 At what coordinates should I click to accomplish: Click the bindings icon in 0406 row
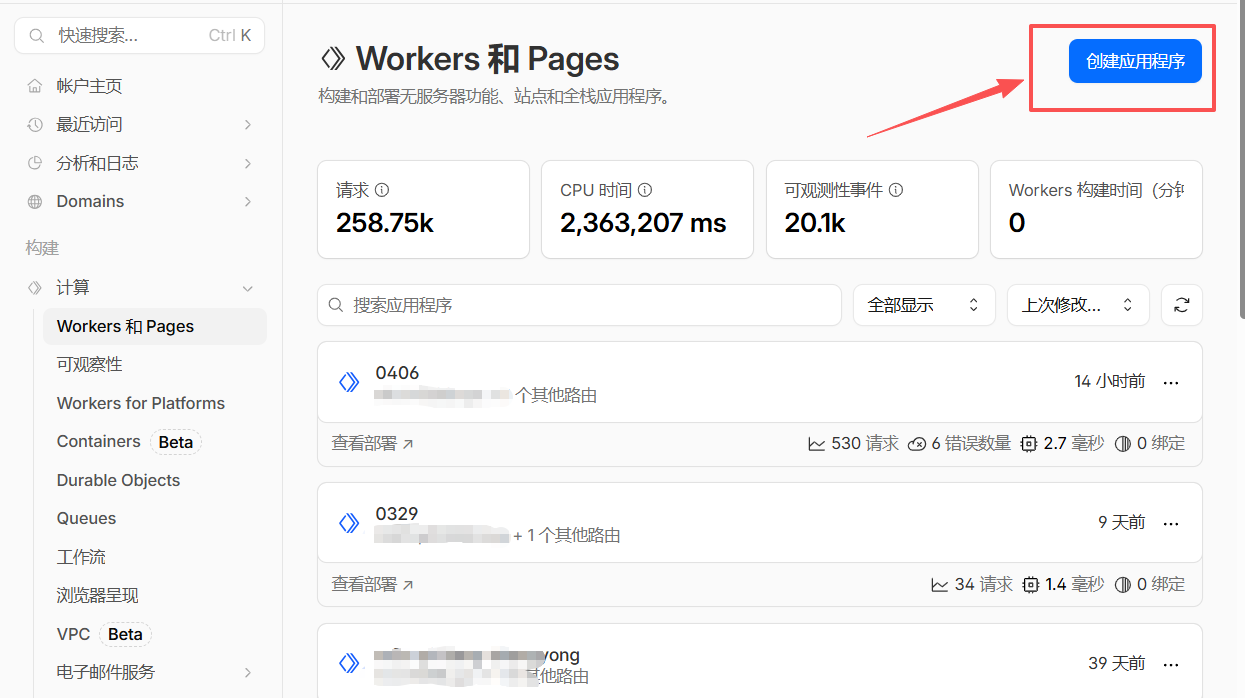(1122, 444)
